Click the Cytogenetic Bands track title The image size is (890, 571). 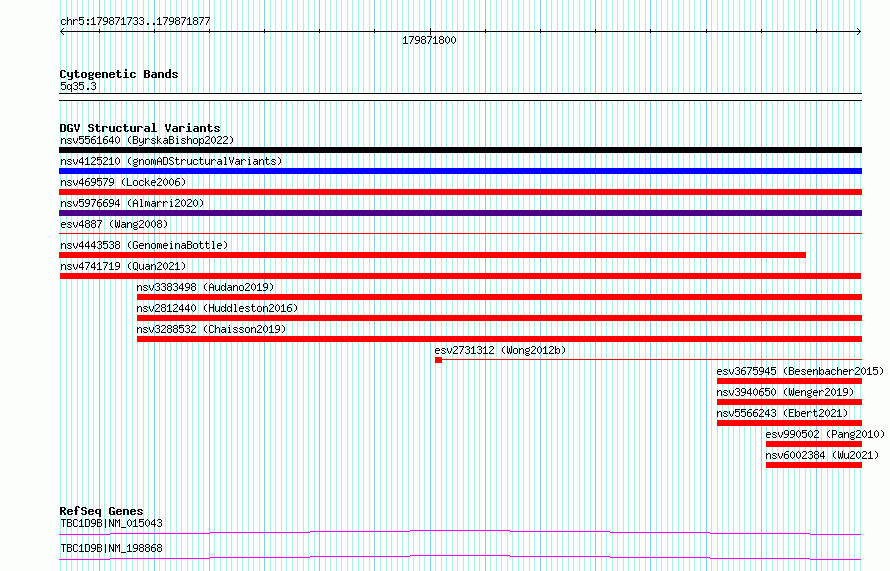pos(119,74)
